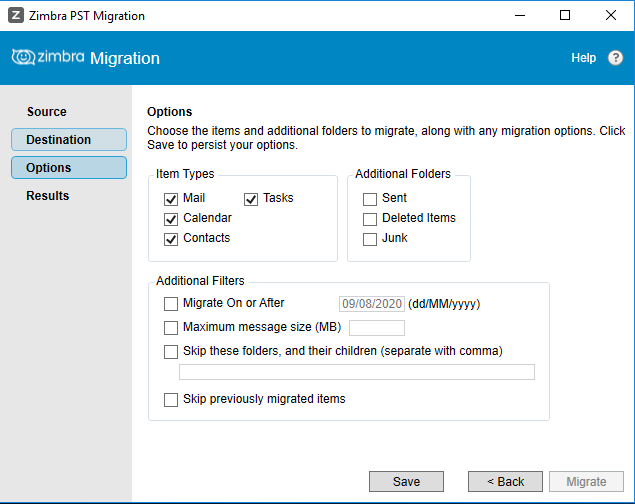Check Skip previously migrated items
Image resolution: width=635 pixels, height=504 pixels.
171,400
